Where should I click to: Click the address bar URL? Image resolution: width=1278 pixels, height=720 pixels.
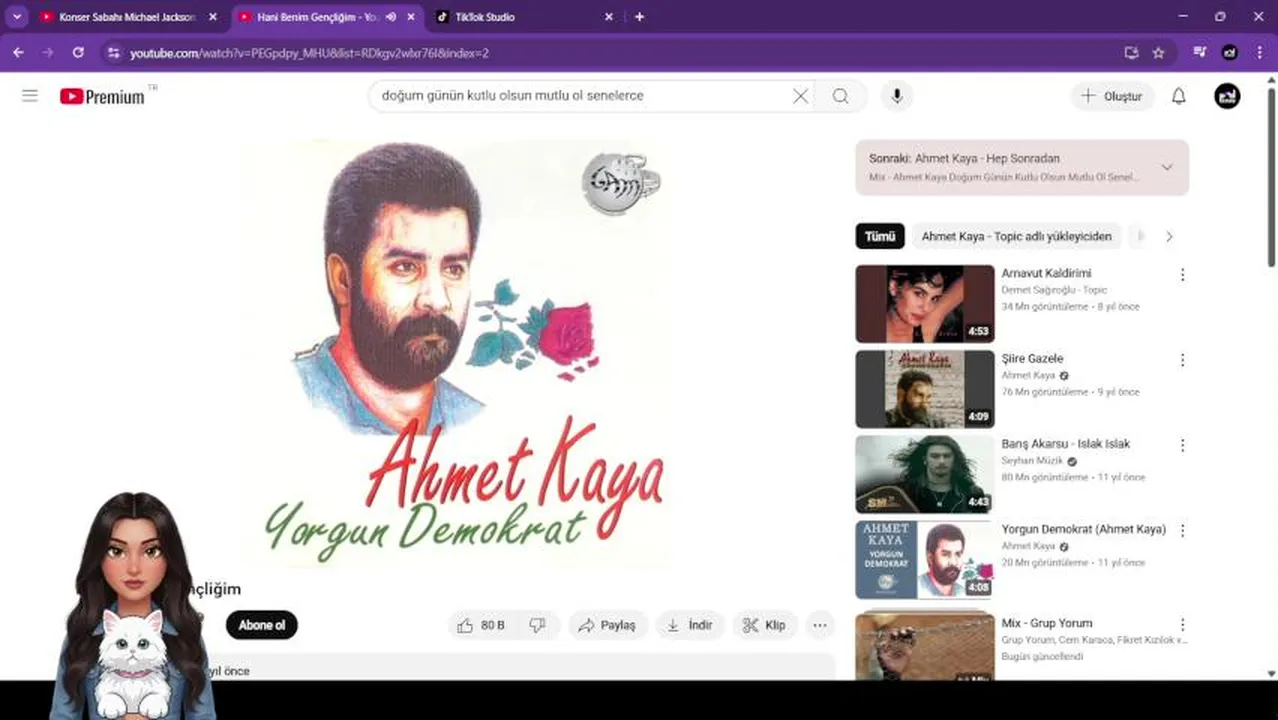click(x=309, y=53)
